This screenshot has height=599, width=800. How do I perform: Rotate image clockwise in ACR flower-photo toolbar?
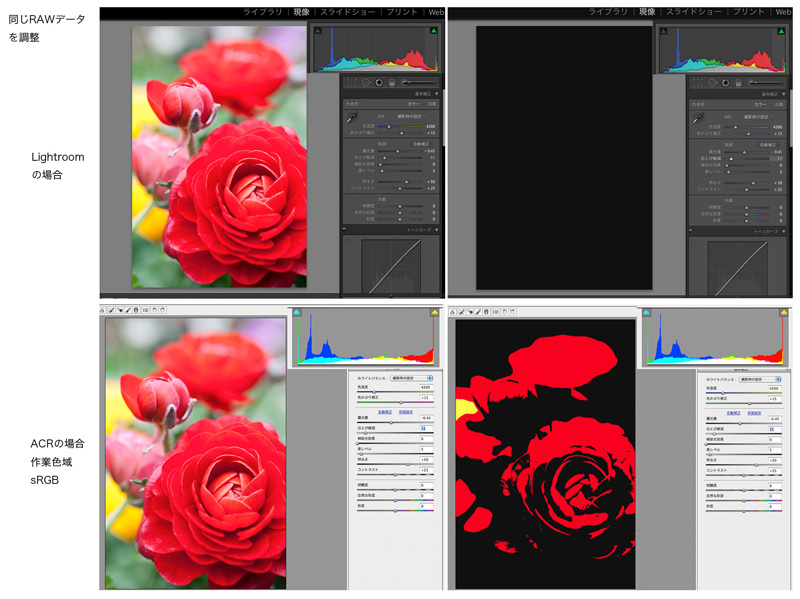(162, 310)
